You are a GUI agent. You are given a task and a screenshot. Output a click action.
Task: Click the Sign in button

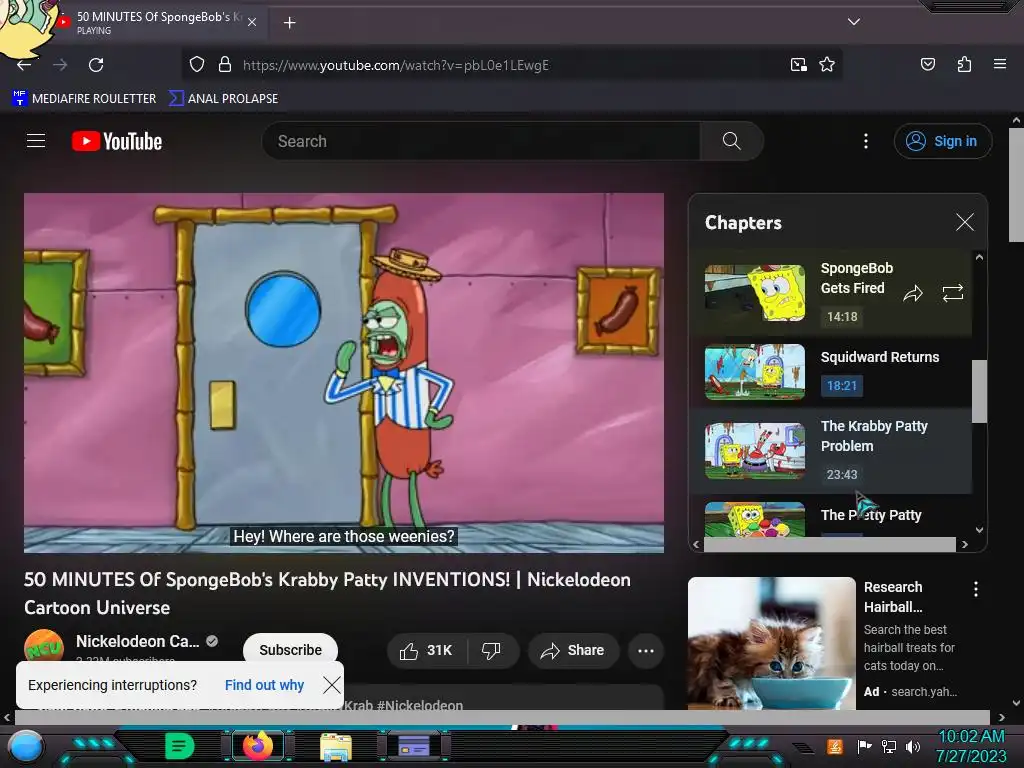tap(942, 141)
